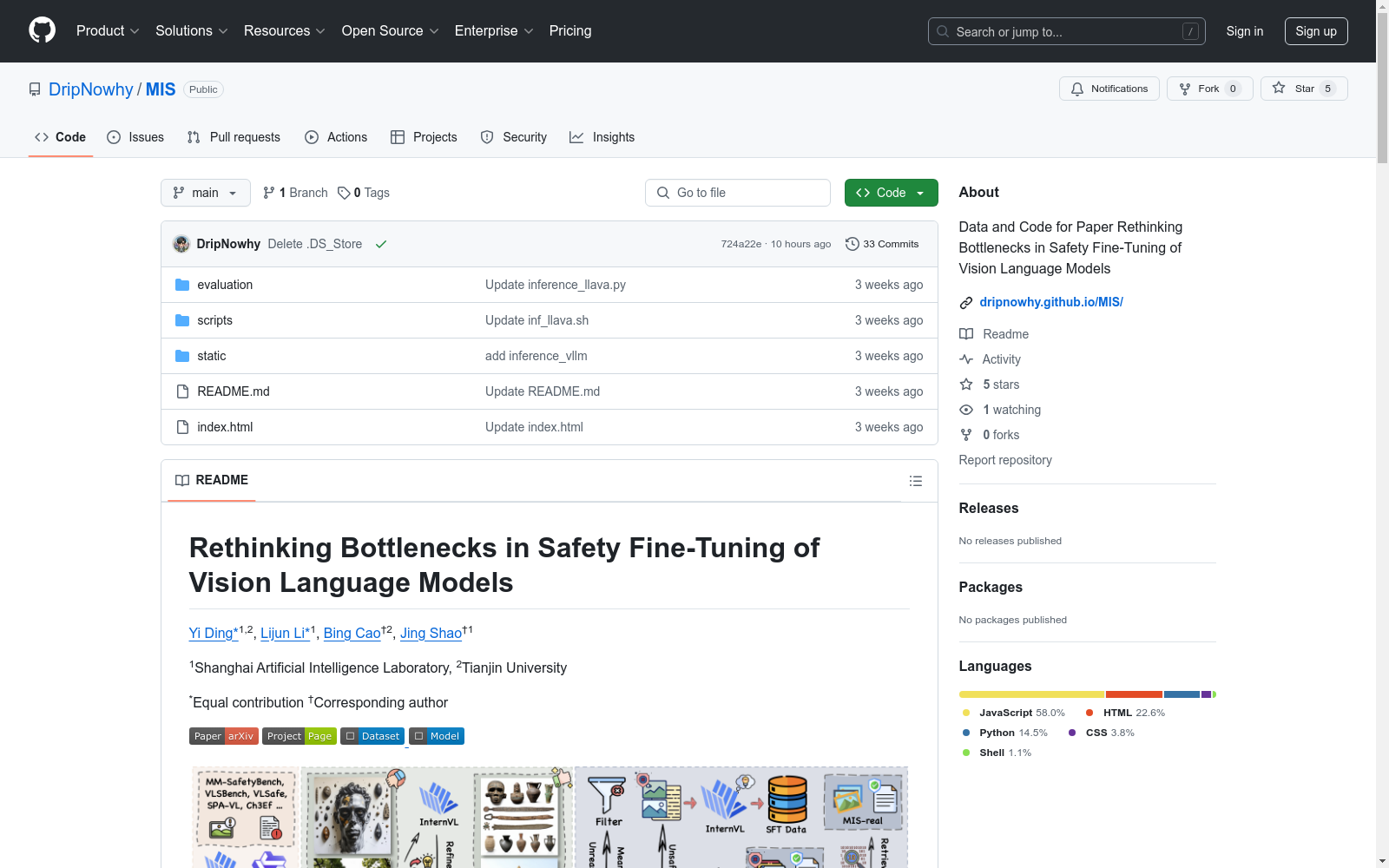Open commit history via the clock icon

pos(852,244)
